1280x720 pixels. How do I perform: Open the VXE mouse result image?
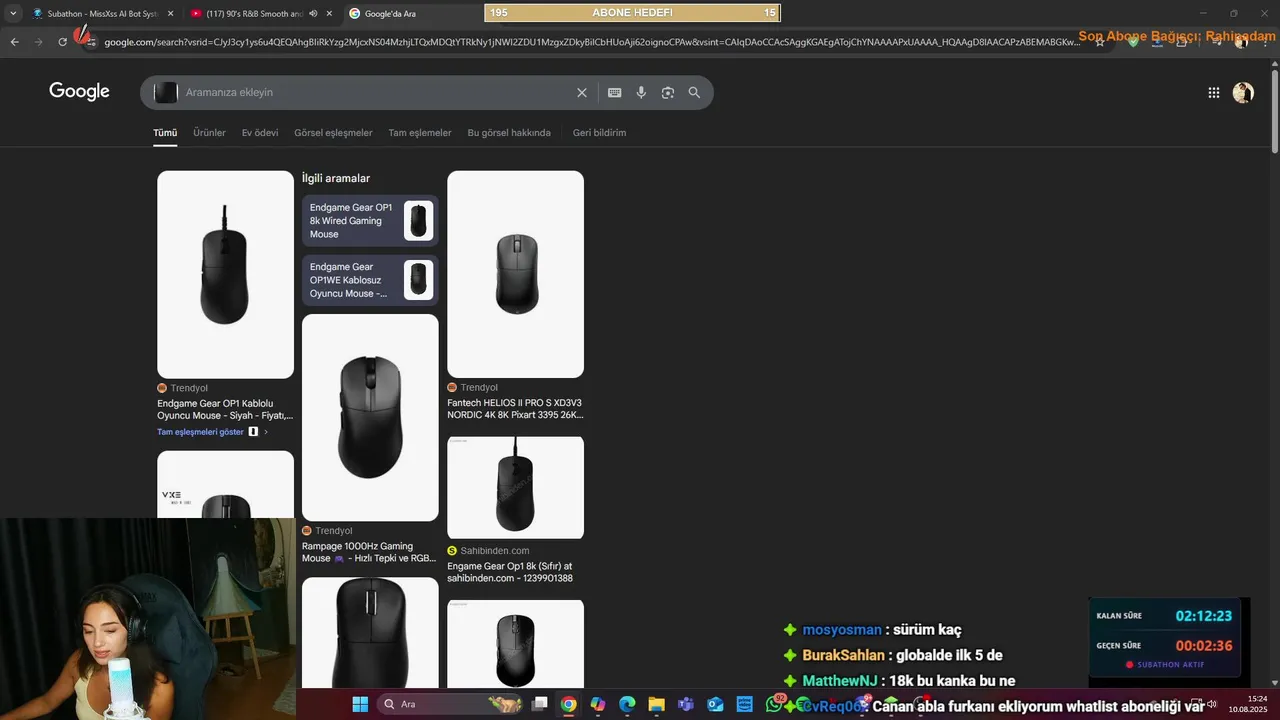pos(225,484)
